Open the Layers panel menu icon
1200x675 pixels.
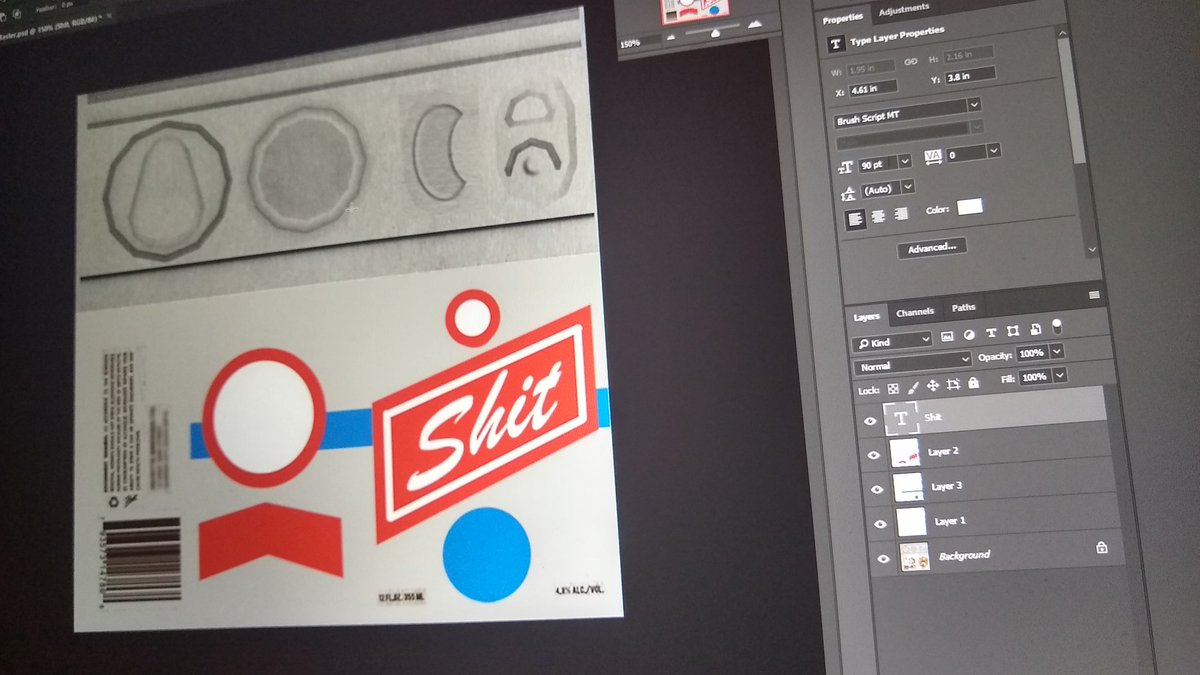click(1094, 294)
